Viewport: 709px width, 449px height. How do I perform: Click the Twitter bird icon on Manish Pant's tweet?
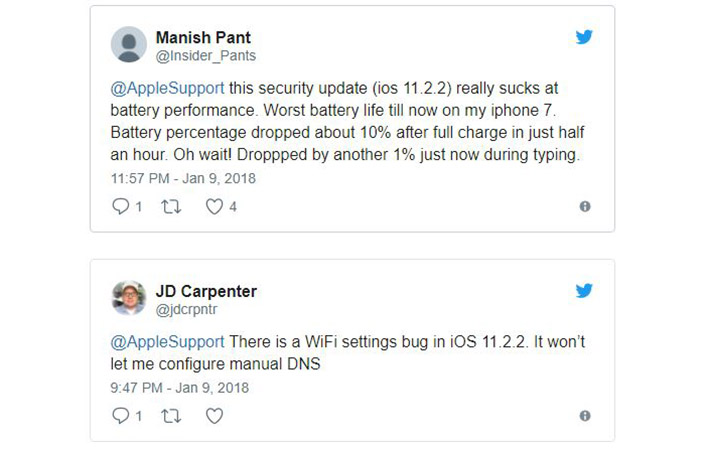[x=584, y=37]
